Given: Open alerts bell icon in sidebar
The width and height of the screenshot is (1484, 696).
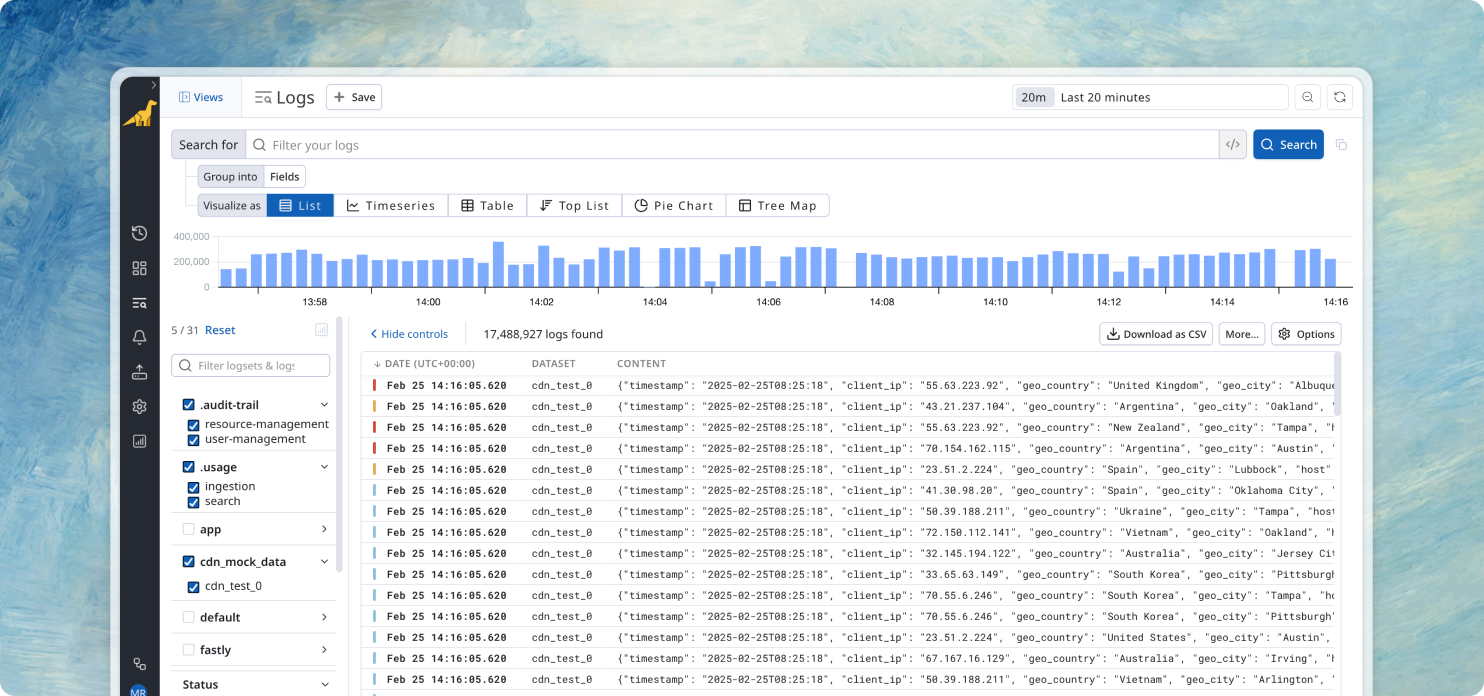Looking at the screenshot, I should [x=139, y=338].
